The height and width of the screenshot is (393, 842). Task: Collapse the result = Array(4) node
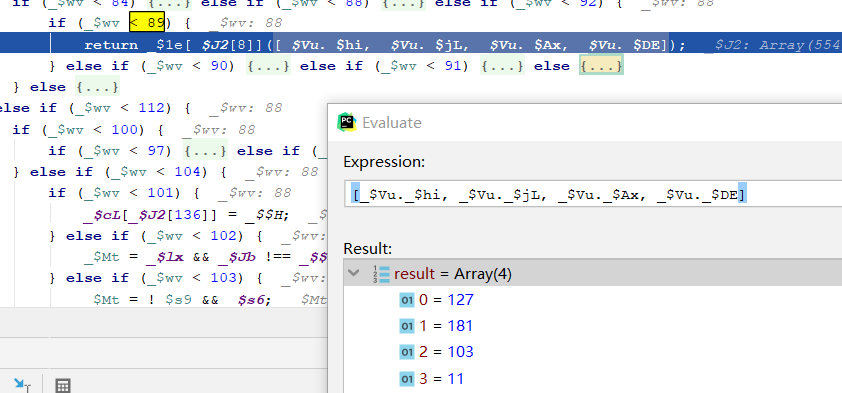click(353, 273)
